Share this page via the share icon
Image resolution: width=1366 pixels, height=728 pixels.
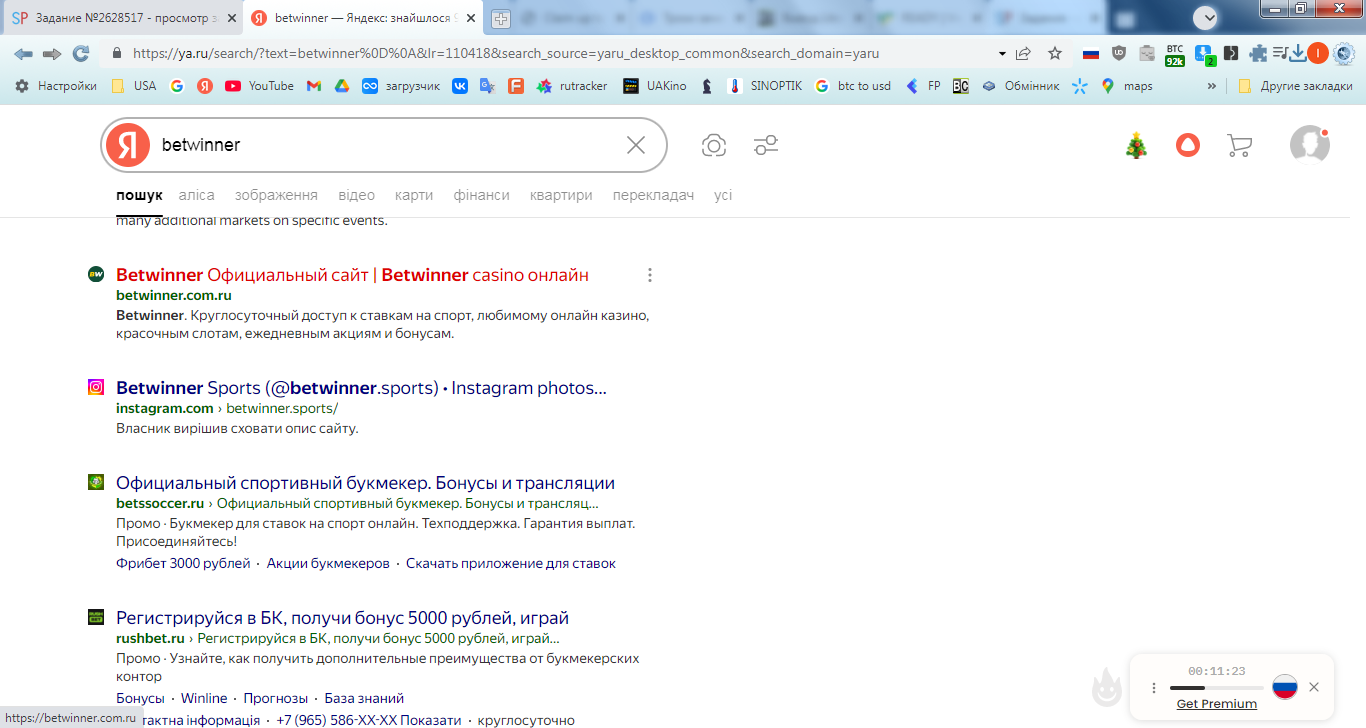[x=1023, y=54]
